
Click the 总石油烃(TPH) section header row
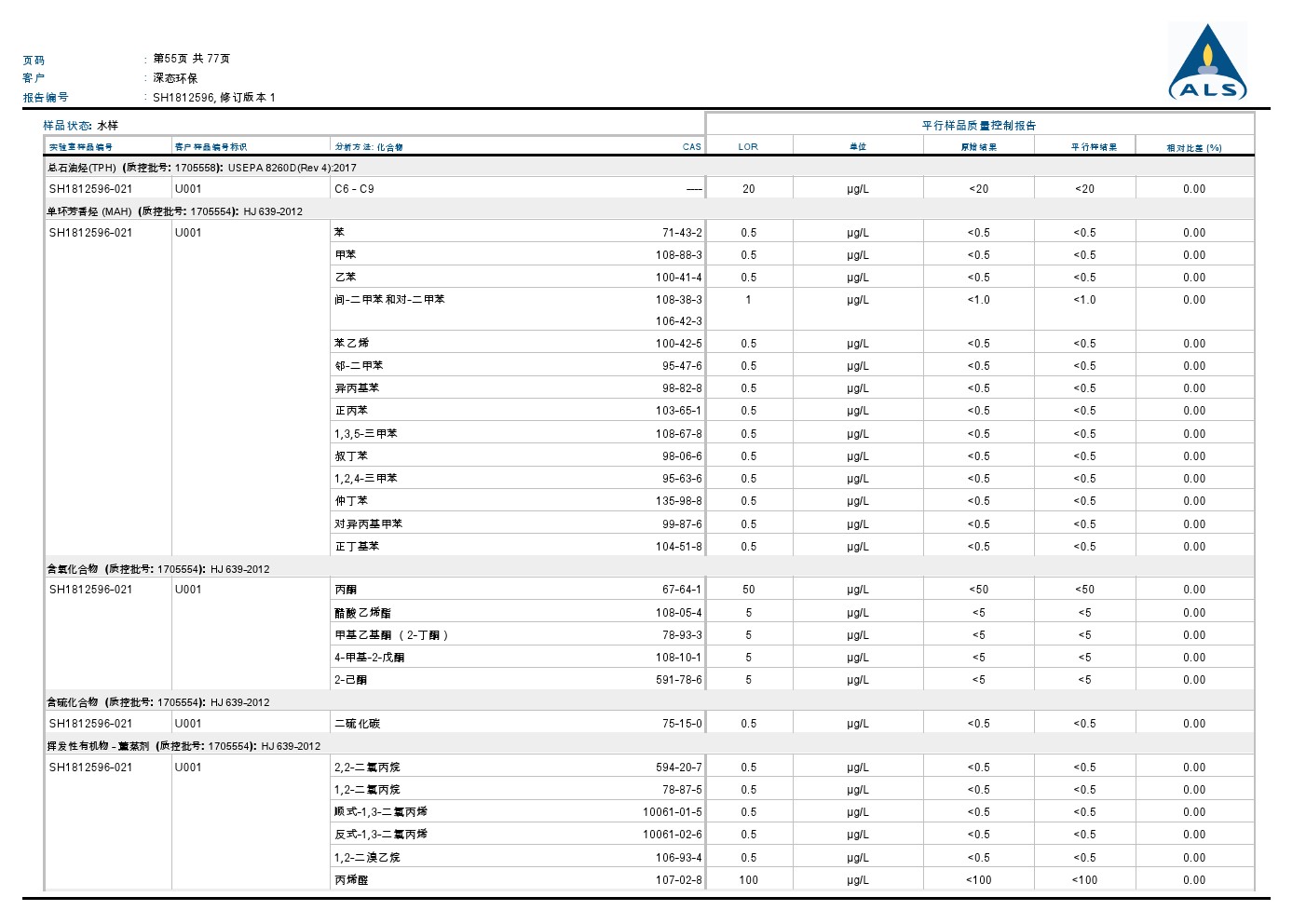pyautogui.click(x=202, y=169)
